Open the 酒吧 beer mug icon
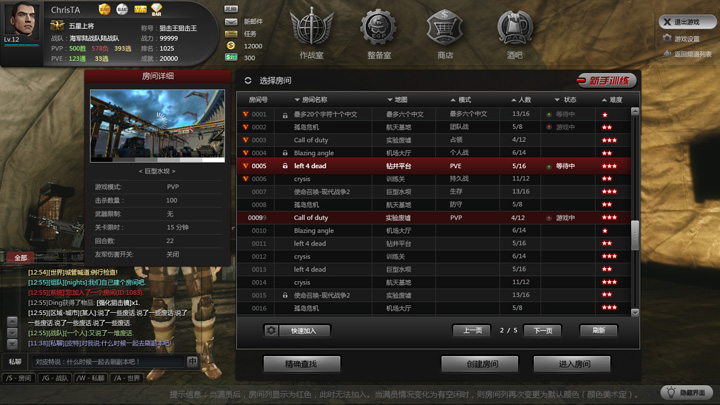Image resolution: width=720 pixels, height=405 pixels. tap(514, 27)
